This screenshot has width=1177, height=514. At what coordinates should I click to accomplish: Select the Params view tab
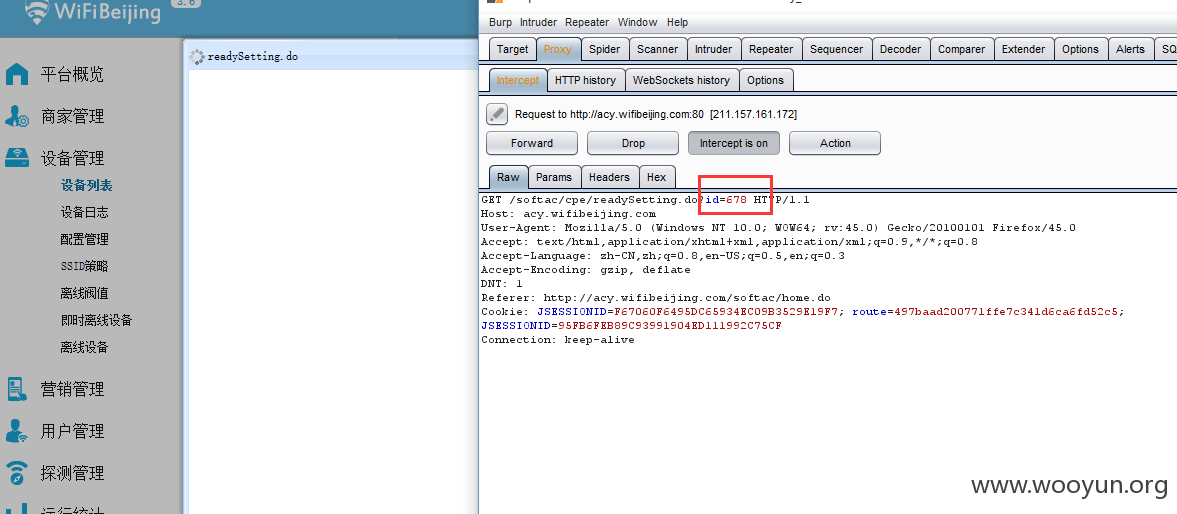554,178
